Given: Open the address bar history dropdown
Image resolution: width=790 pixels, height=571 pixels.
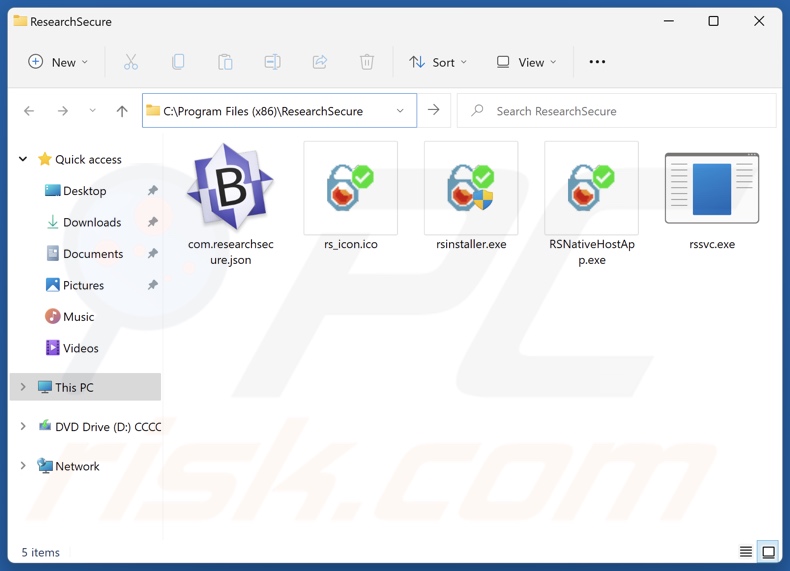Looking at the screenshot, I should [x=400, y=111].
